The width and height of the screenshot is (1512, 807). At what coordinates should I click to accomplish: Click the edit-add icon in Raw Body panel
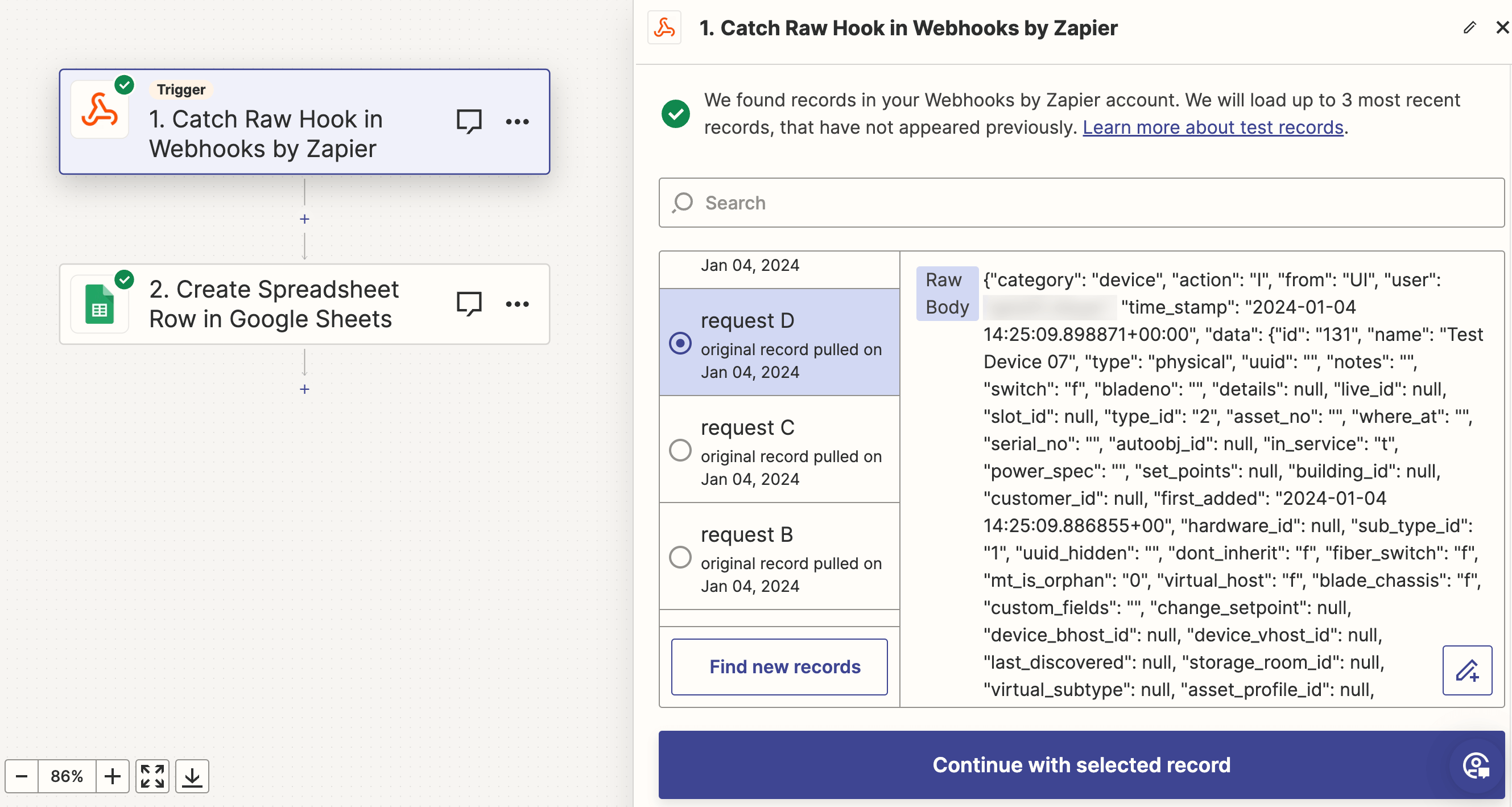pos(1467,670)
